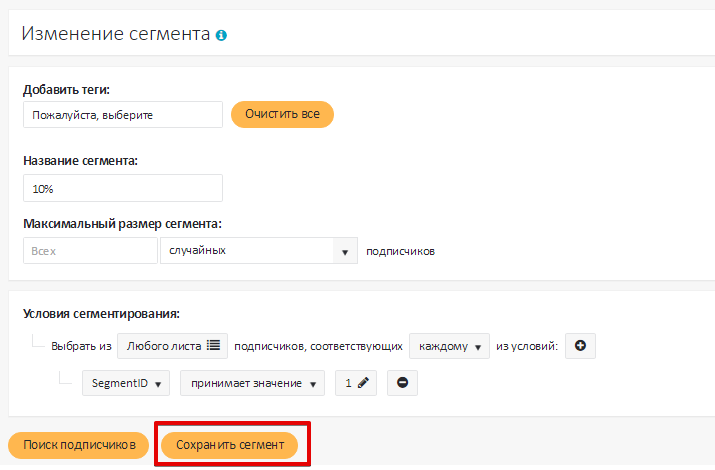Open the каждому conditions dropdown
Viewport: 715px width, 470px height.
[x=449, y=347]
